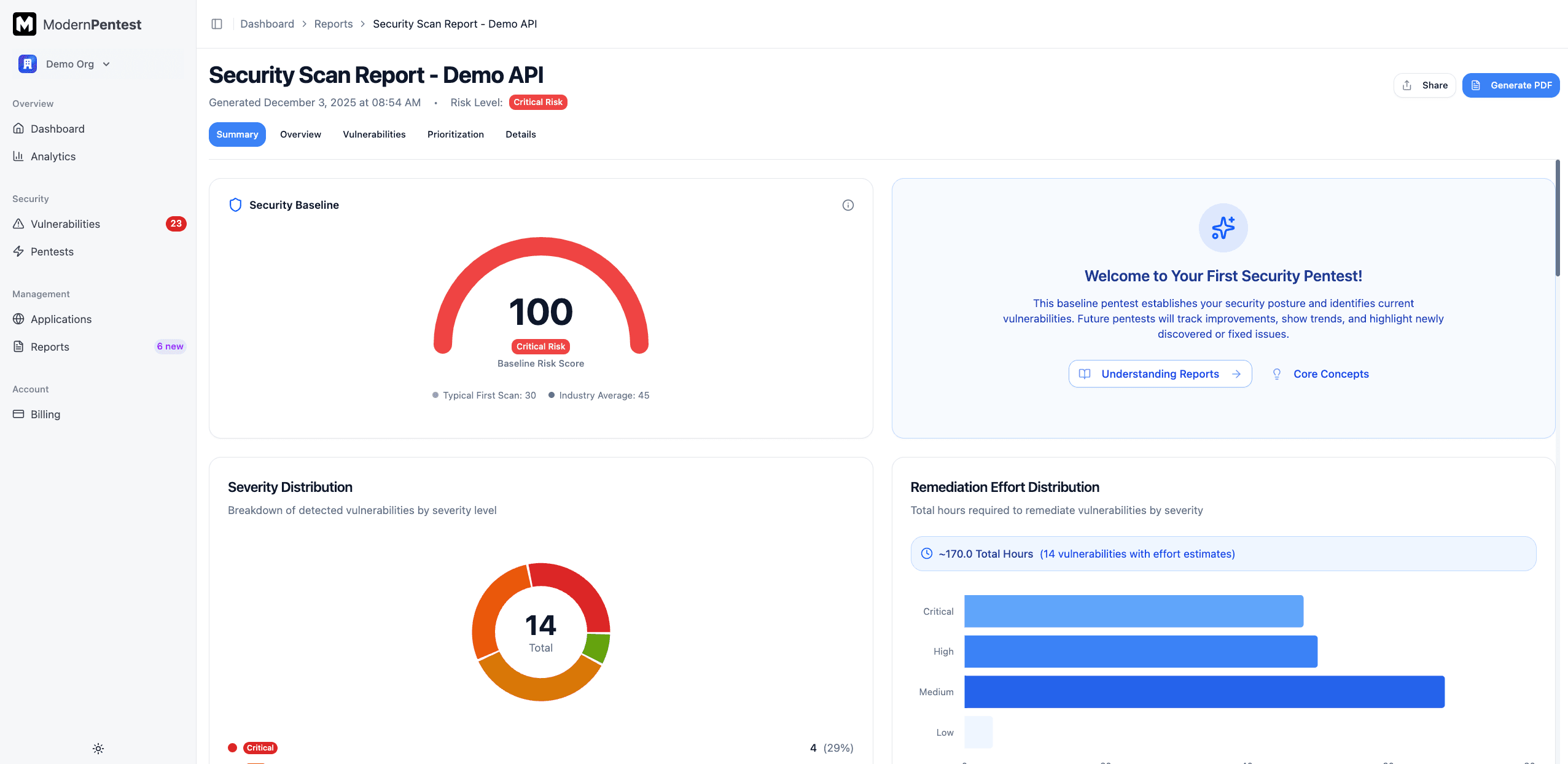Switch to the Vulnerabilities tab
This screenshot has height=764, width=1568.
click(374, 134)
